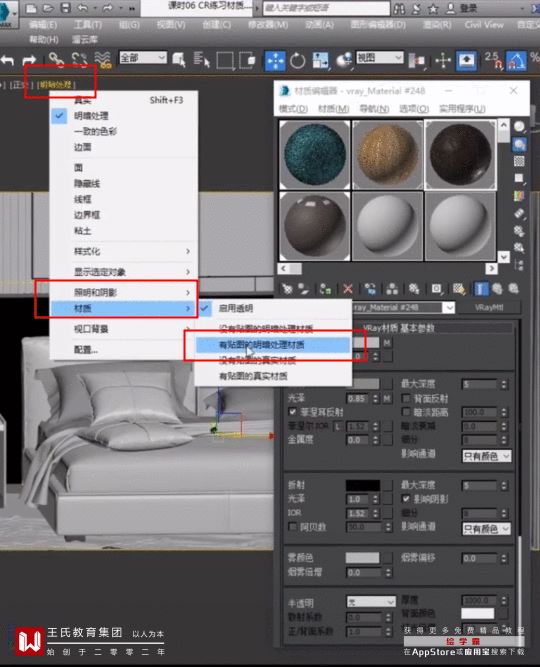Click the star favorites icon in title bar

pyautogui.click(x=433, y=8)
